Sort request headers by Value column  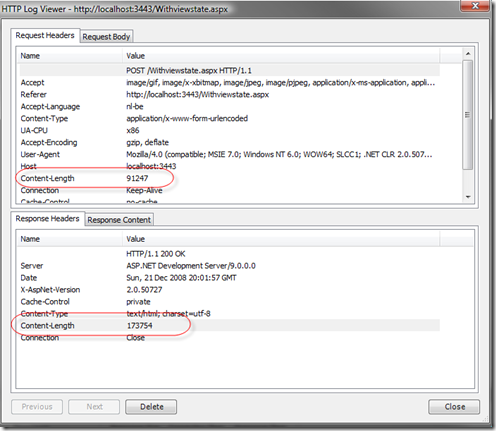(x=281, y=56)
